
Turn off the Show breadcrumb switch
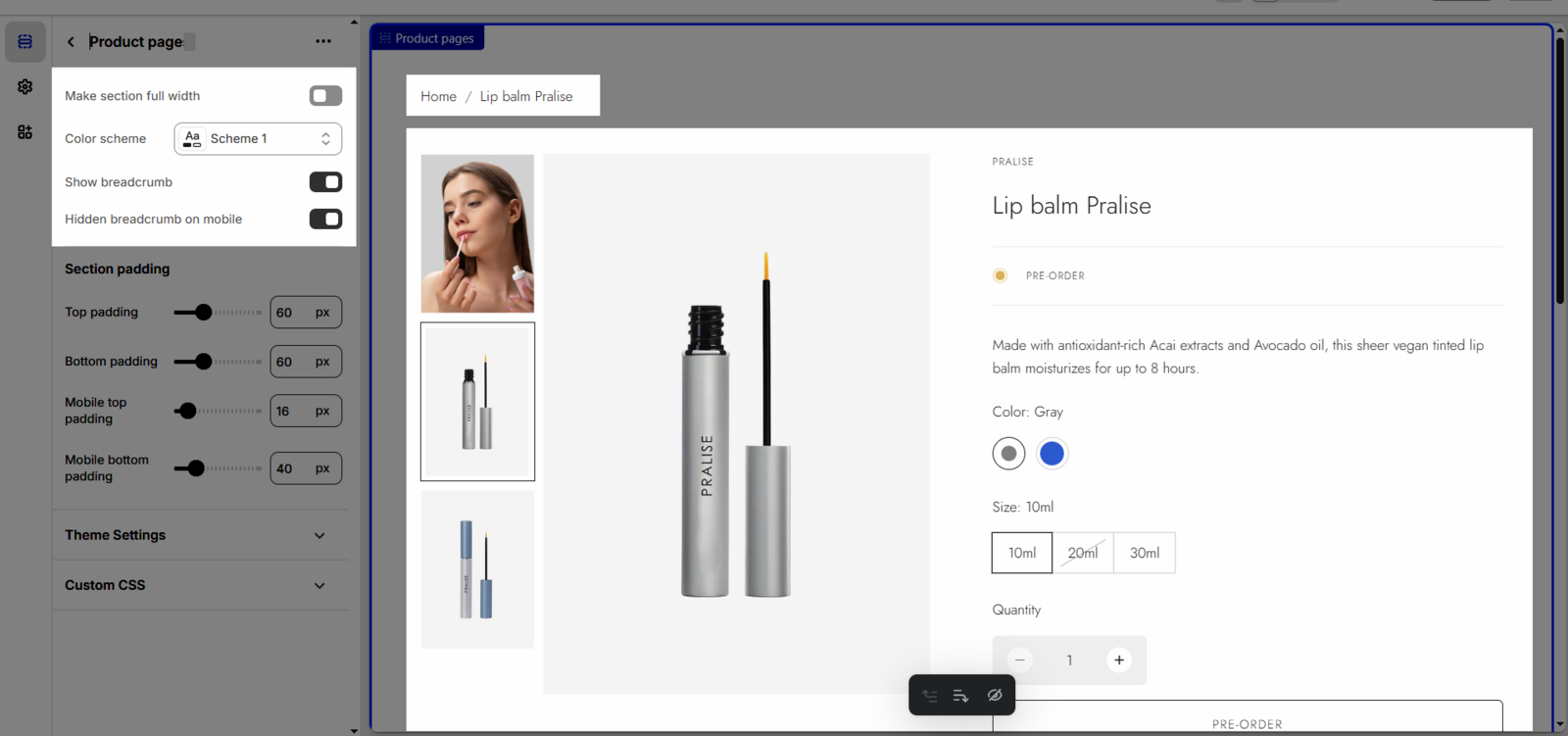point(325,182)
